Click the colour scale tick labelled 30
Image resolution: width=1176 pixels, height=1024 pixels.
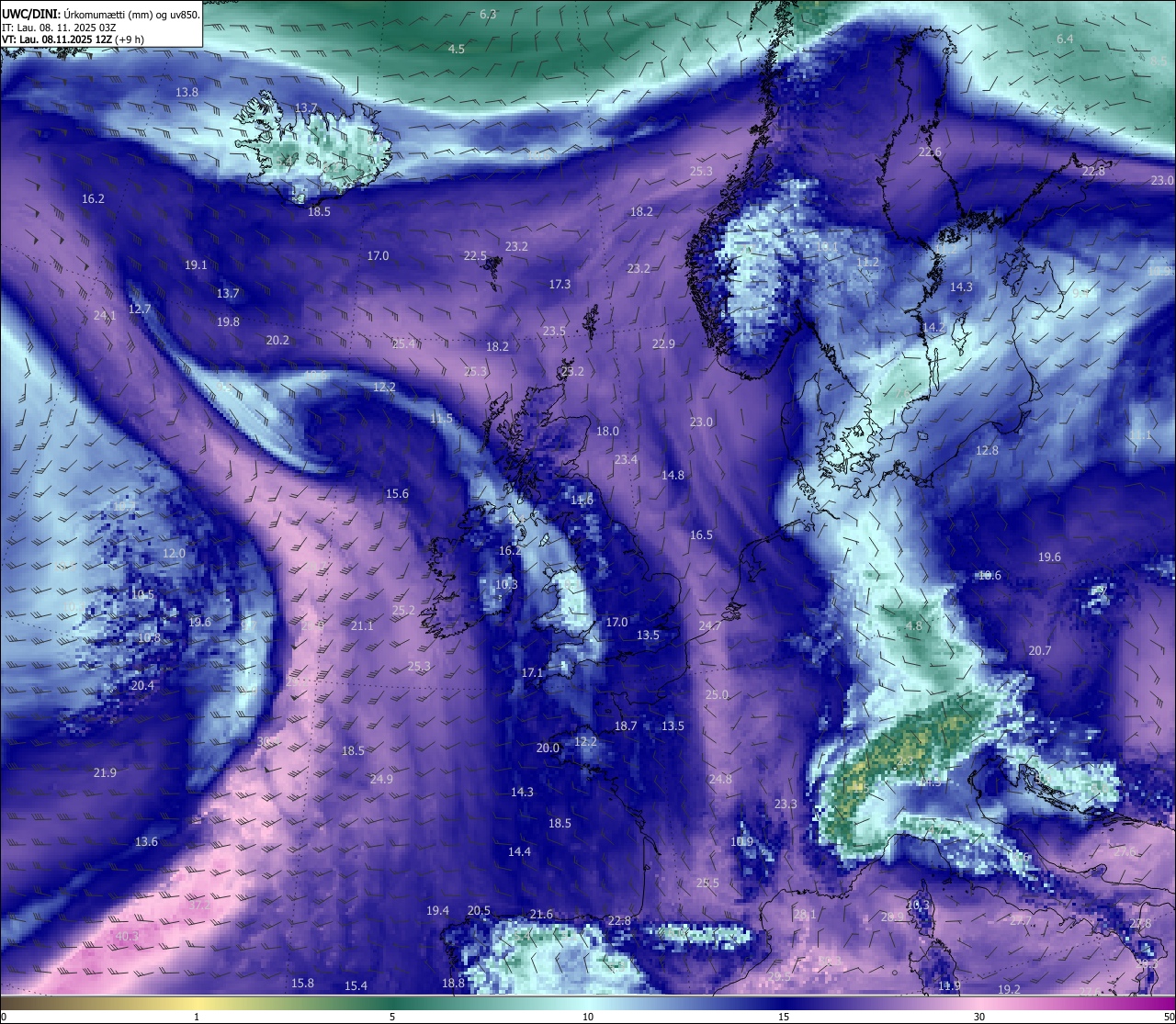(x=979, y=1017)
